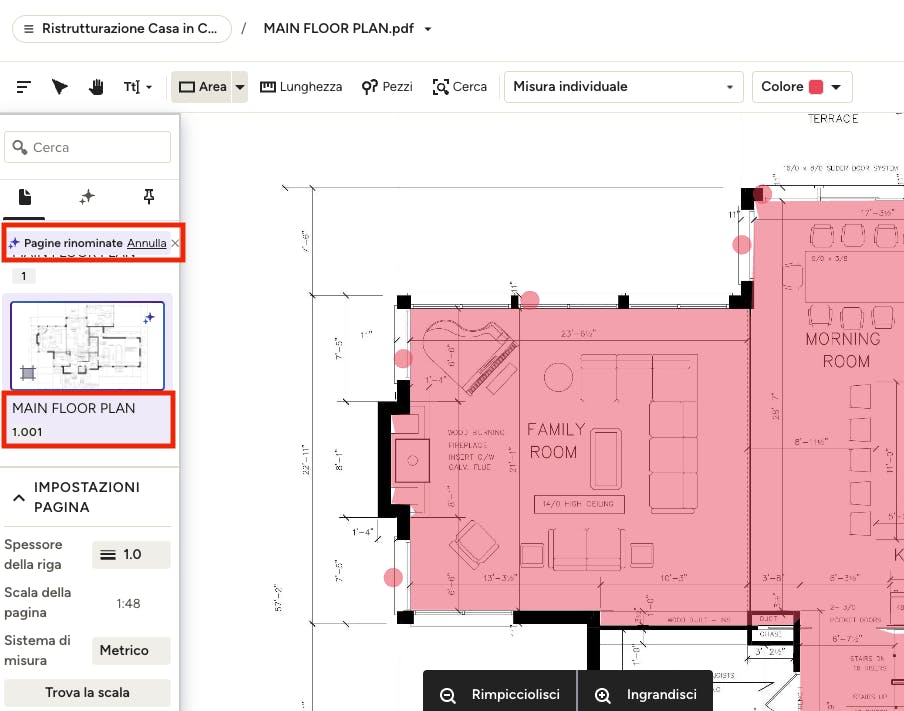This screenshot has height=711, width=904.
Task: Open the pinned items tab
Action: point(149,197)
